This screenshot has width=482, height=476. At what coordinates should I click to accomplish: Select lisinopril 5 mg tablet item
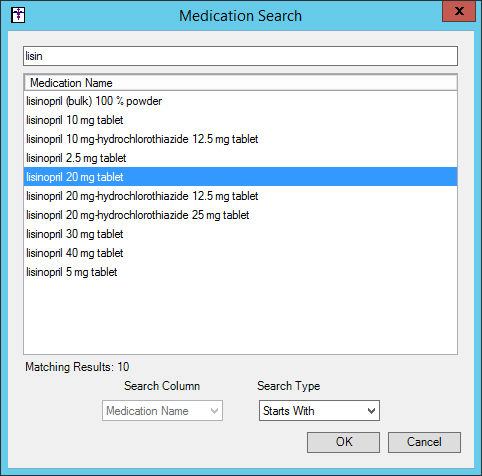coord(240,272)
